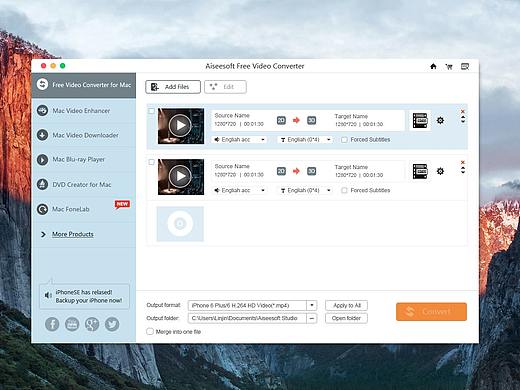The width and height of the screenshot is (520, 390).
Task: Click the red conversion arrow, second video
Action: (296, 171)
